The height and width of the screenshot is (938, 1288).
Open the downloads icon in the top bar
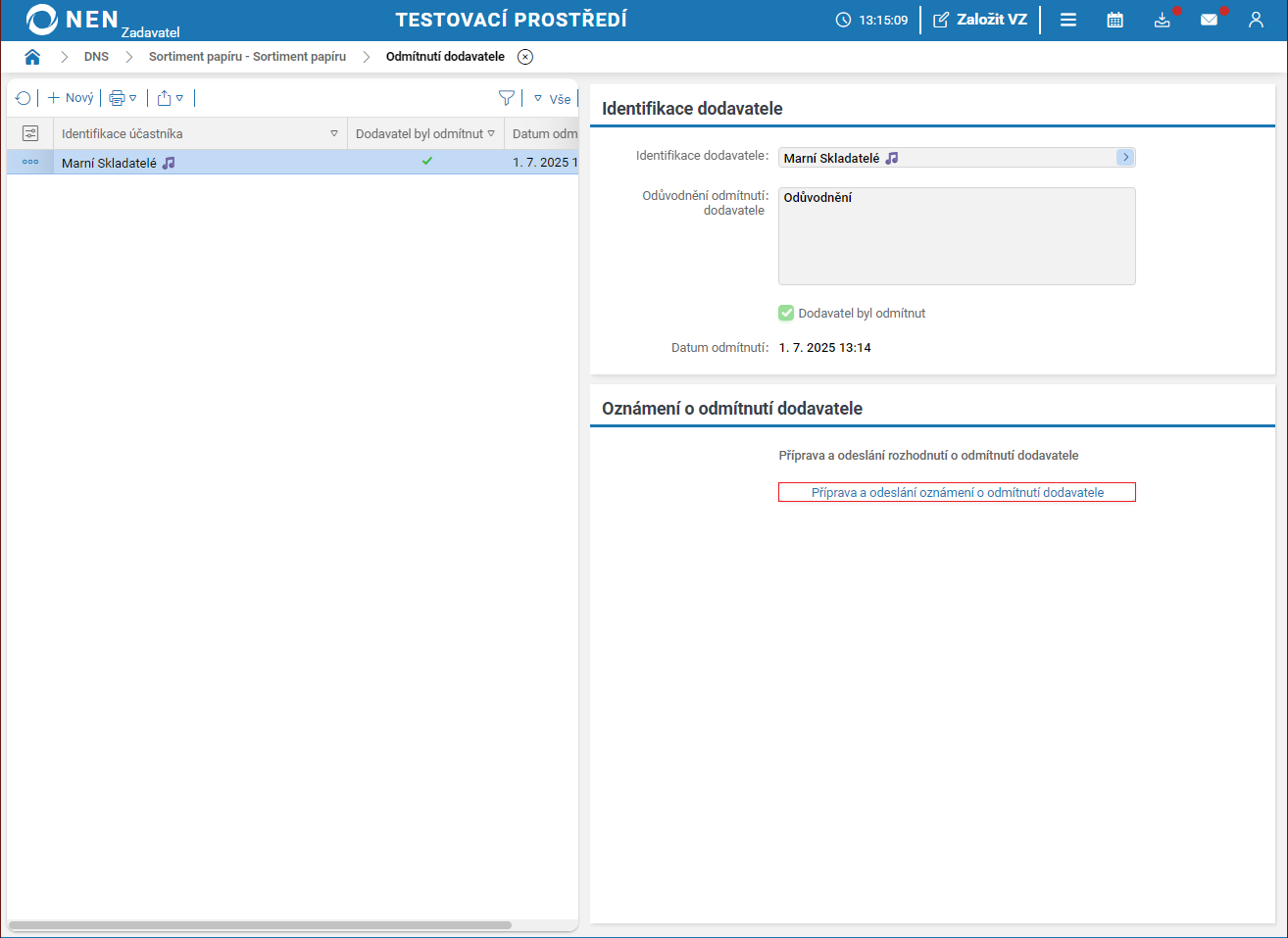(1163, 20)
